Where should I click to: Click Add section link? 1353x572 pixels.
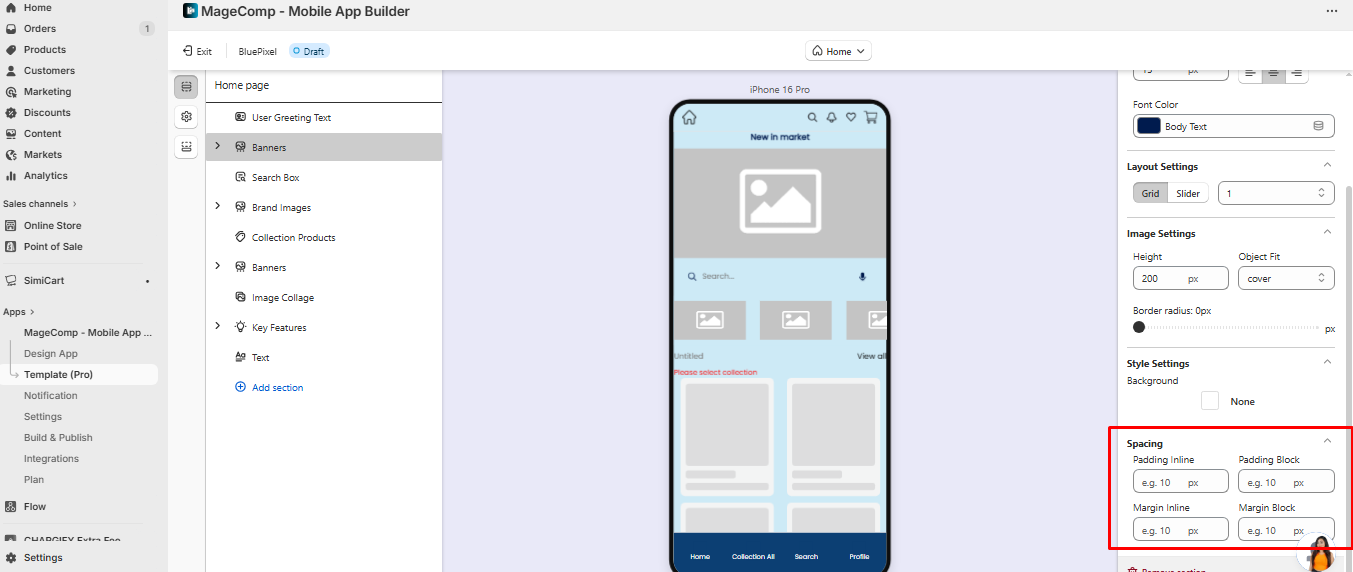click(277, 388)
